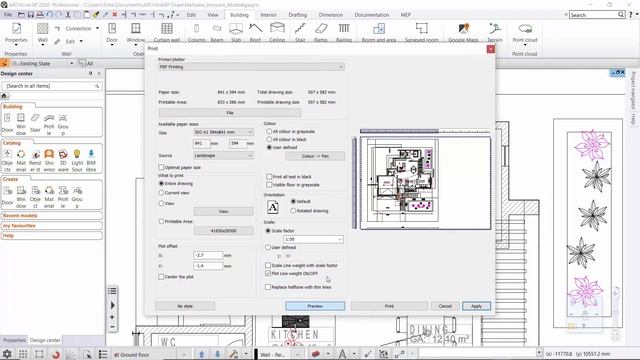Screen dimensions: 640x360
Task: Pick the Beam tool
Action: [217, 32]
